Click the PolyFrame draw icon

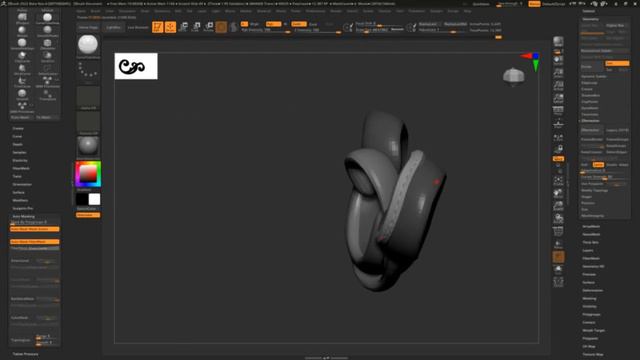[558, 231]
